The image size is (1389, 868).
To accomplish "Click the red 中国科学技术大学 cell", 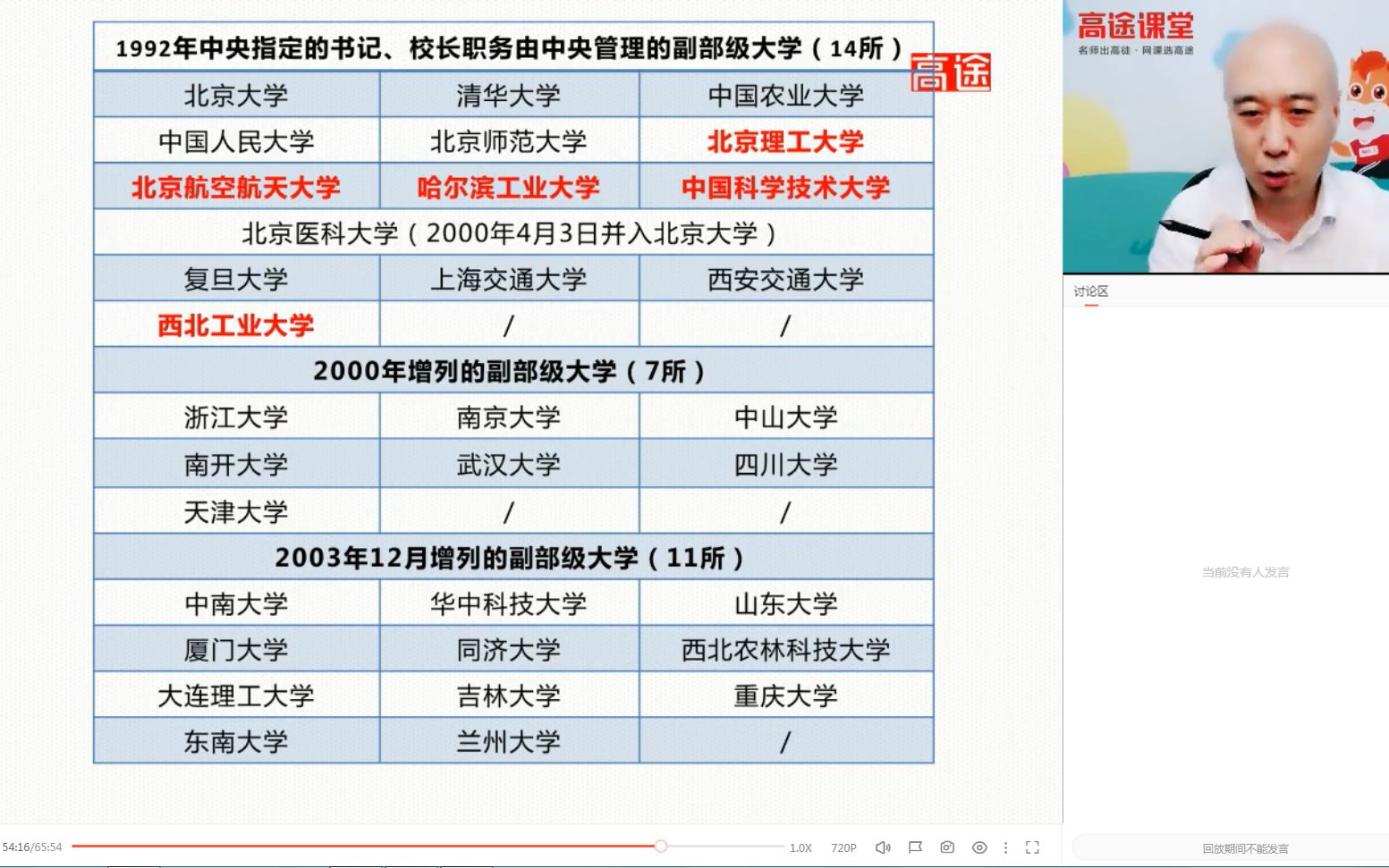I will click(x=786, y=186).
